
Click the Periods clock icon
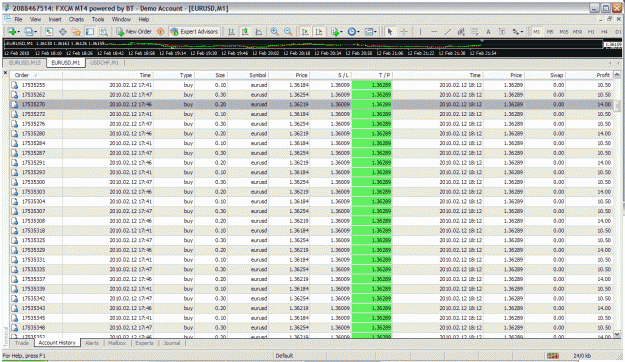(x=351, y=31)
